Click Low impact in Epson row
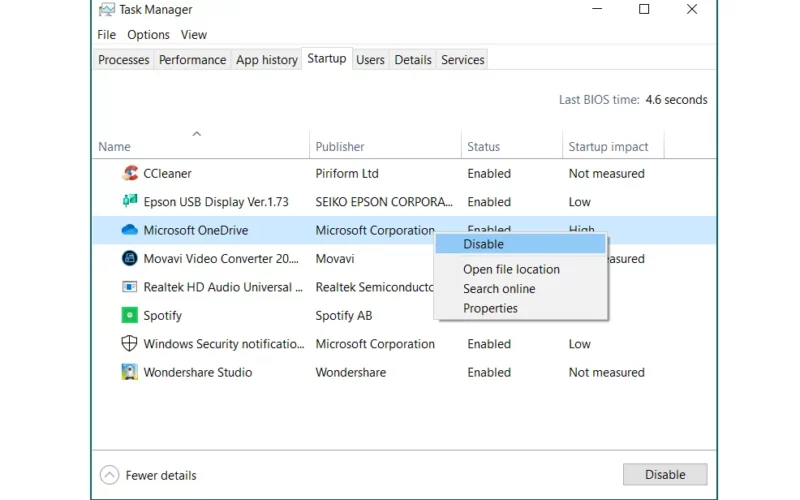 (x=580, y=202)
